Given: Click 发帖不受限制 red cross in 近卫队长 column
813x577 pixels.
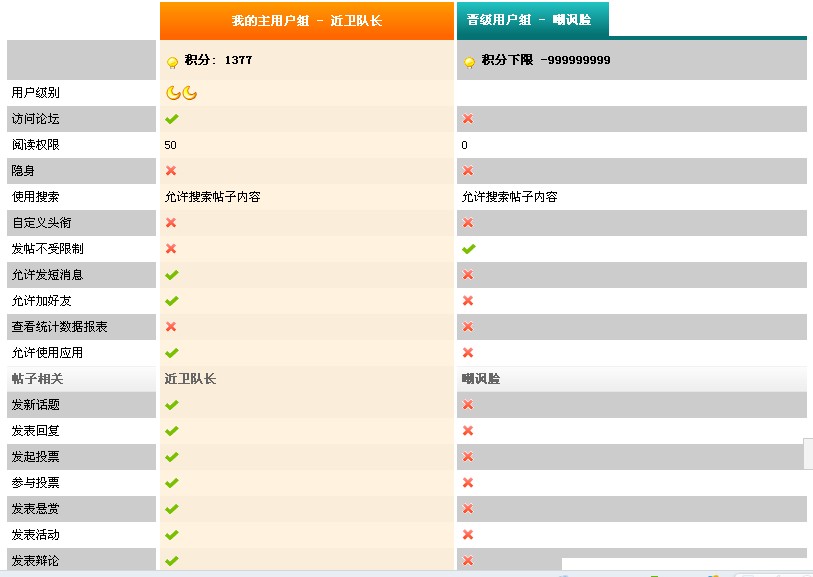Looking at the screenshot, I should pos(171,248).
